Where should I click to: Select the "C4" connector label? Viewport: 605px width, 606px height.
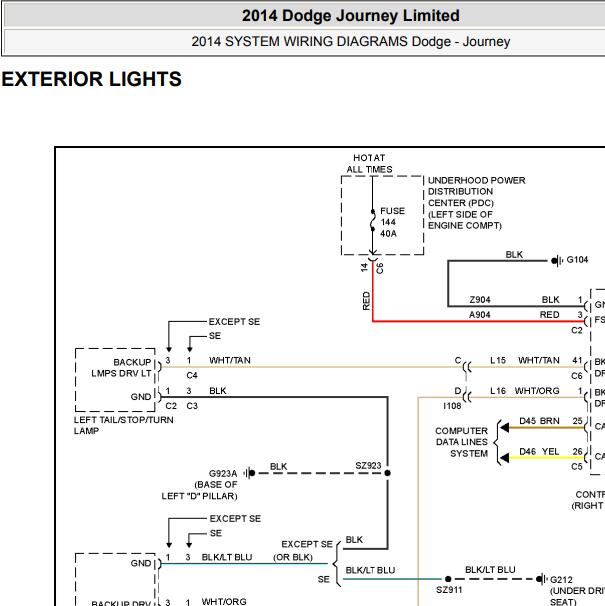(x=192, y=375)
